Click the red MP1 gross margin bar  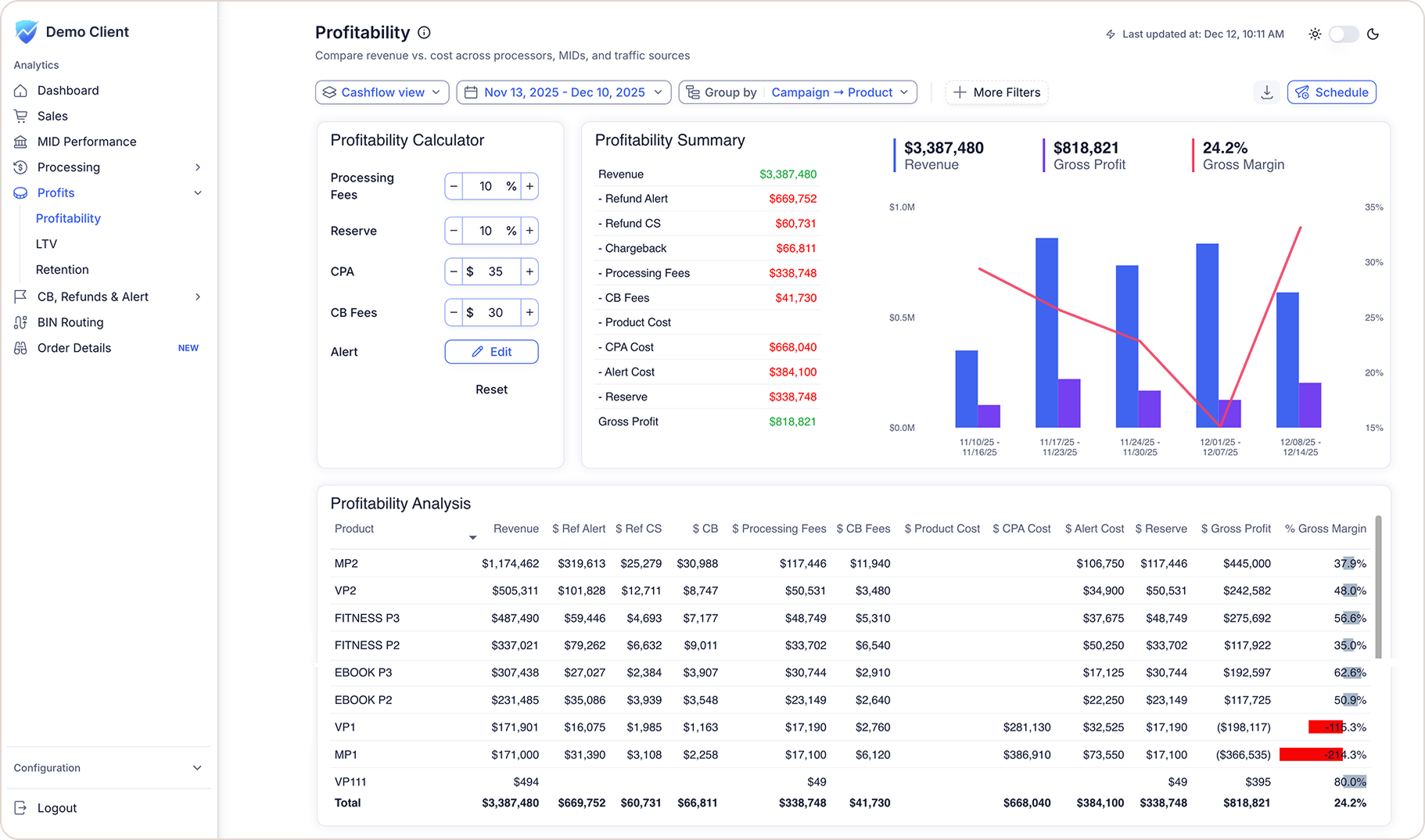[x=1311, y=755]
